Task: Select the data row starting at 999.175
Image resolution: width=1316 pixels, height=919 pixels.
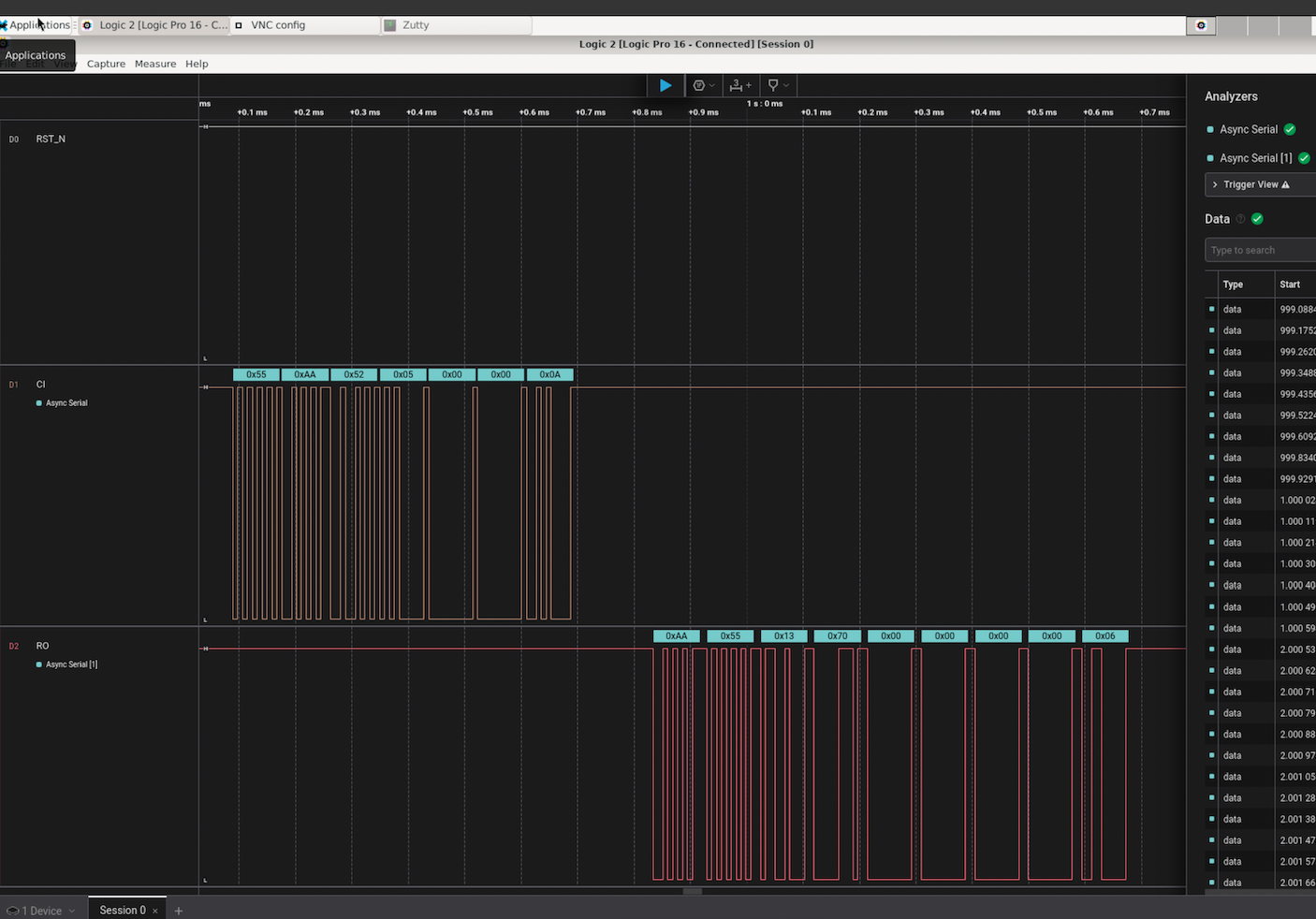Action: point(1260,330)
